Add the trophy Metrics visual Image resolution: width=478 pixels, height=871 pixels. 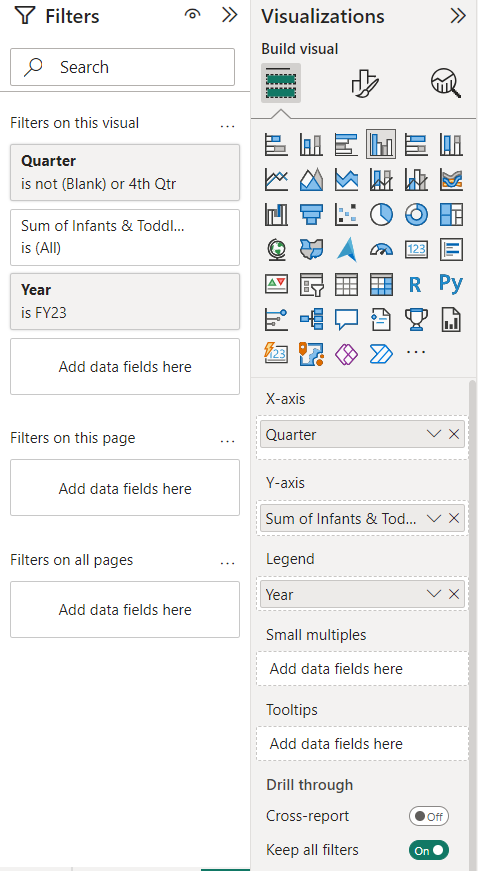point(416,319)
